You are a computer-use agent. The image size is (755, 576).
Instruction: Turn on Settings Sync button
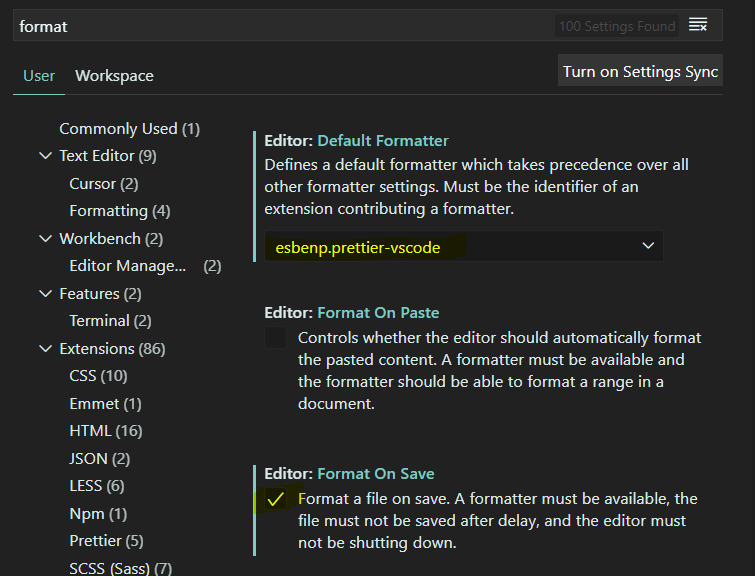[640, 71]
